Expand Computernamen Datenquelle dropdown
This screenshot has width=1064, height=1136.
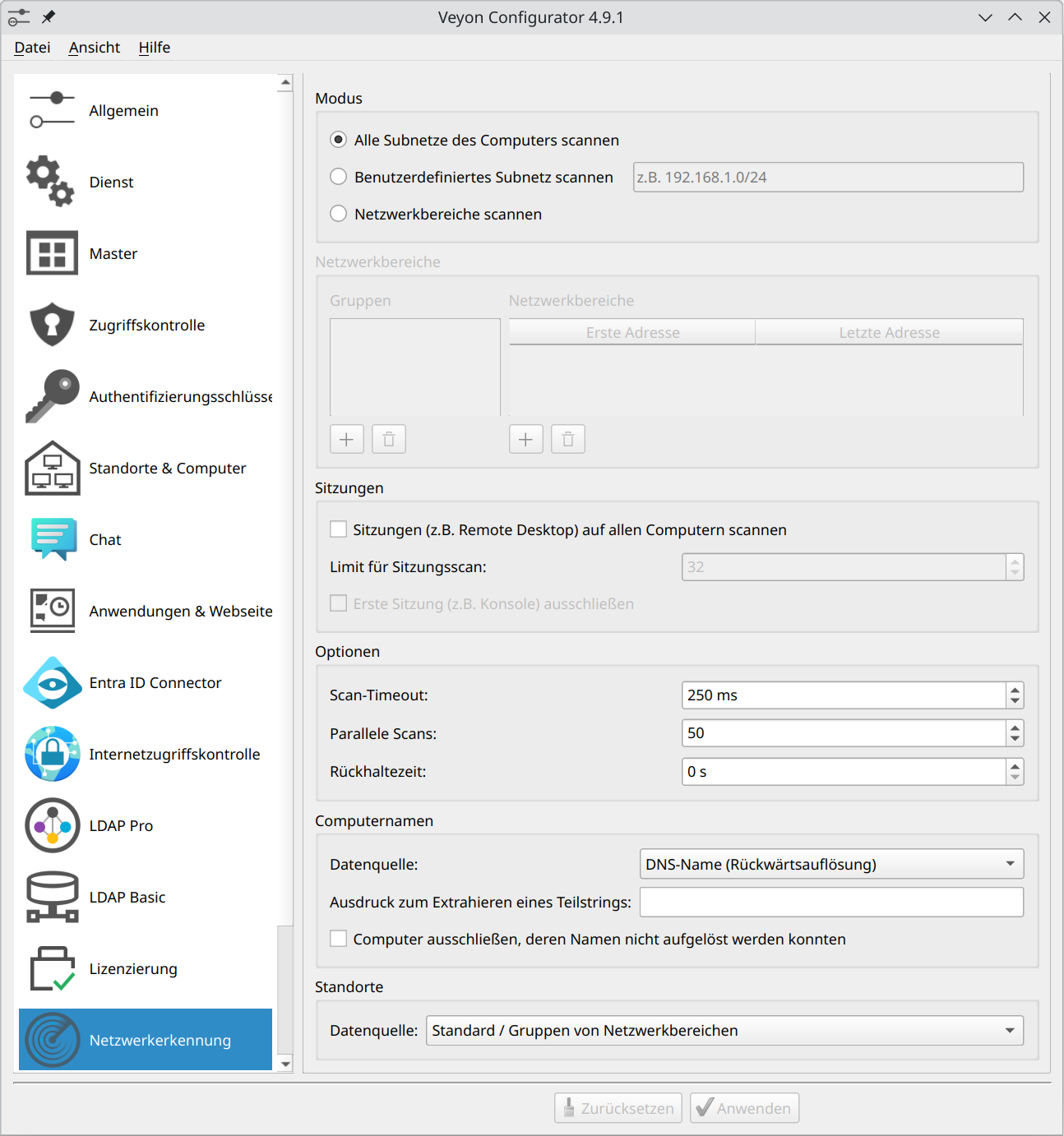tap(831, 864)
